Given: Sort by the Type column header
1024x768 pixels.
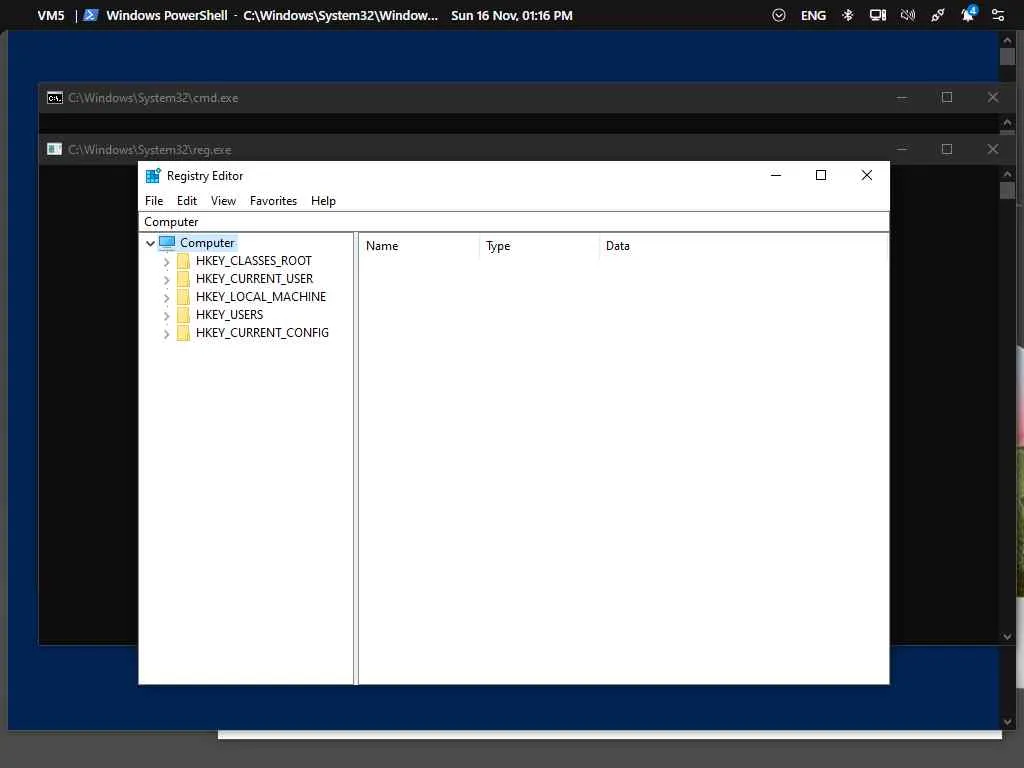Looking at the screenshot, I should 539,246.
